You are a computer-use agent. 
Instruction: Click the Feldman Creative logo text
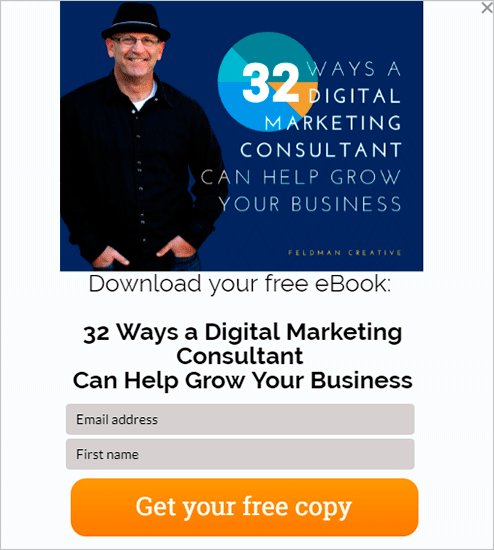(345, 253)
